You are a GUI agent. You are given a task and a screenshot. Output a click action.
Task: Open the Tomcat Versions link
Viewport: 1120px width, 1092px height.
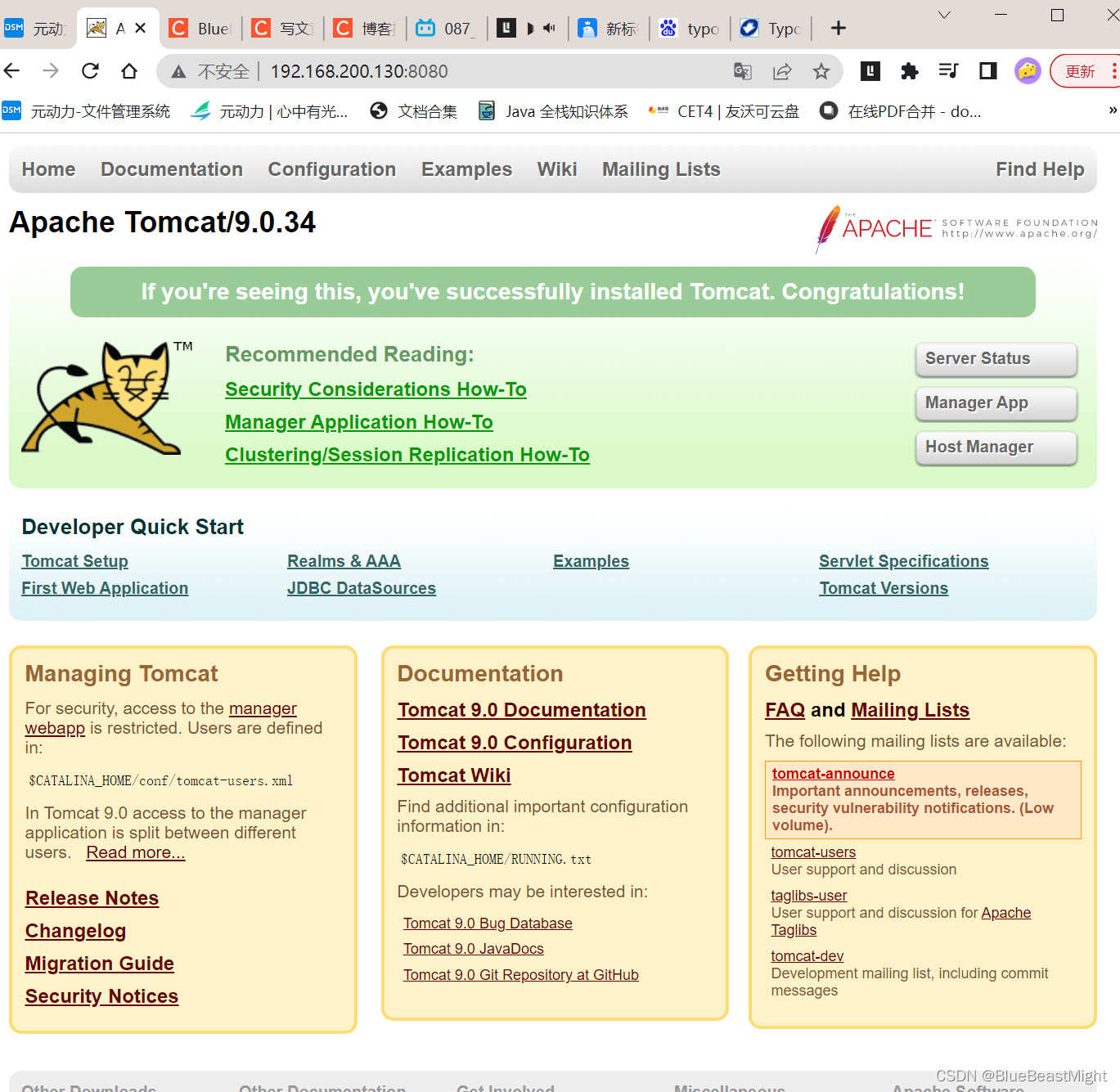[884, 588]
